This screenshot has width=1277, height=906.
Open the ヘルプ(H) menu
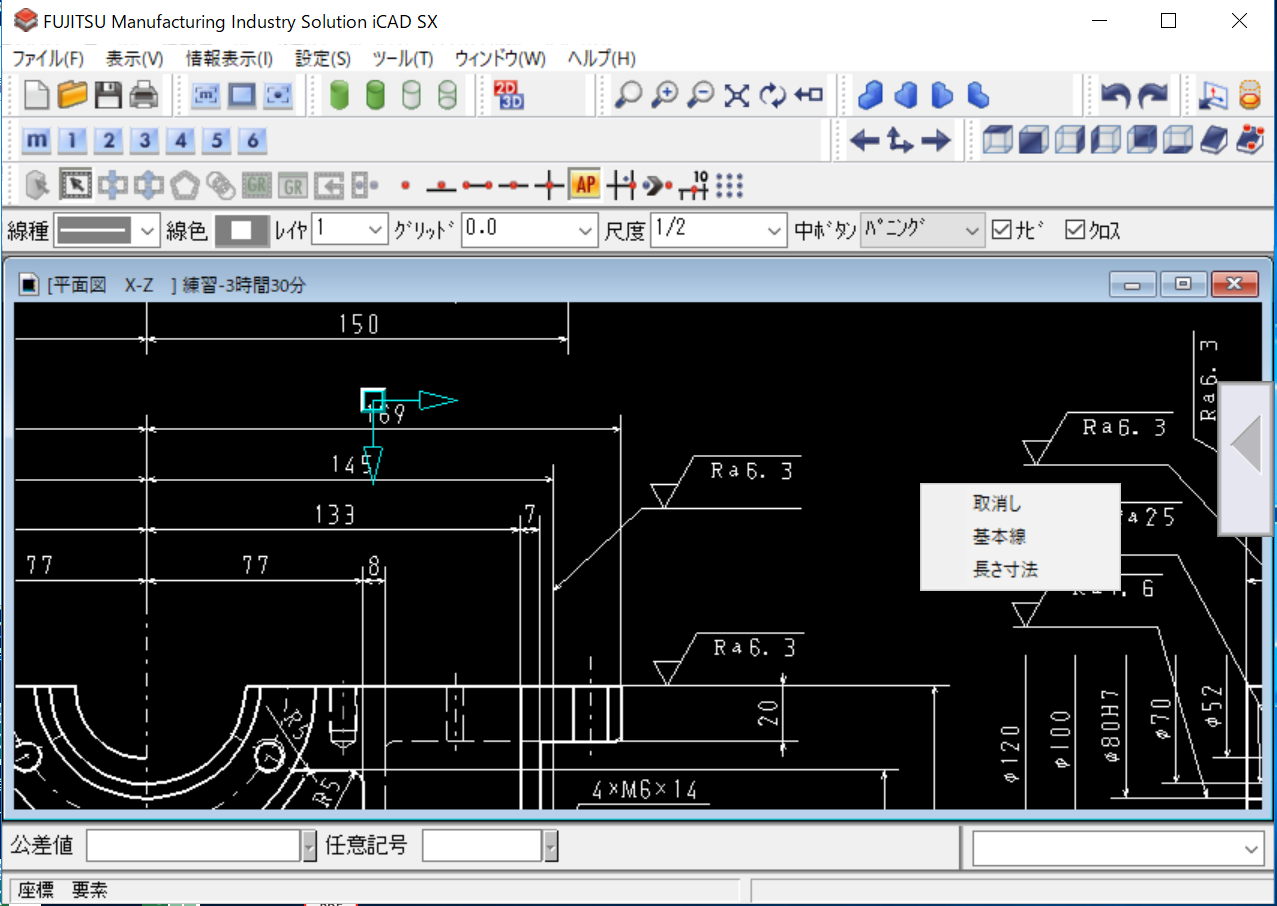tap(602, 58)
